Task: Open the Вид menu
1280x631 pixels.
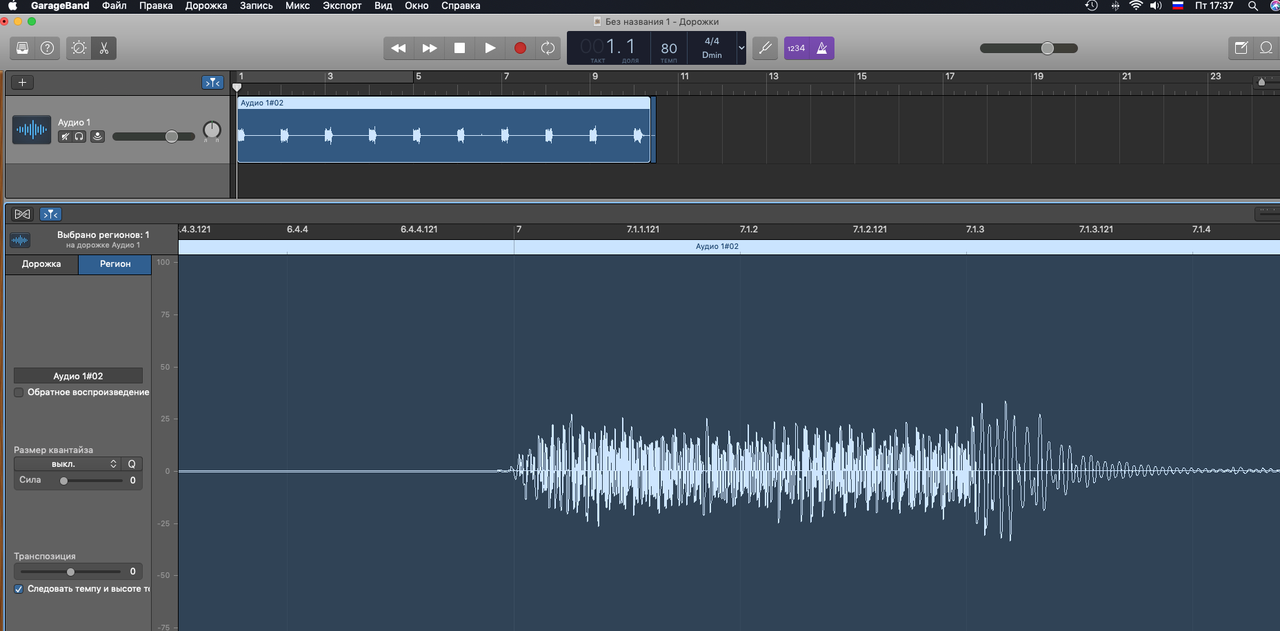Action: point(383,6)
